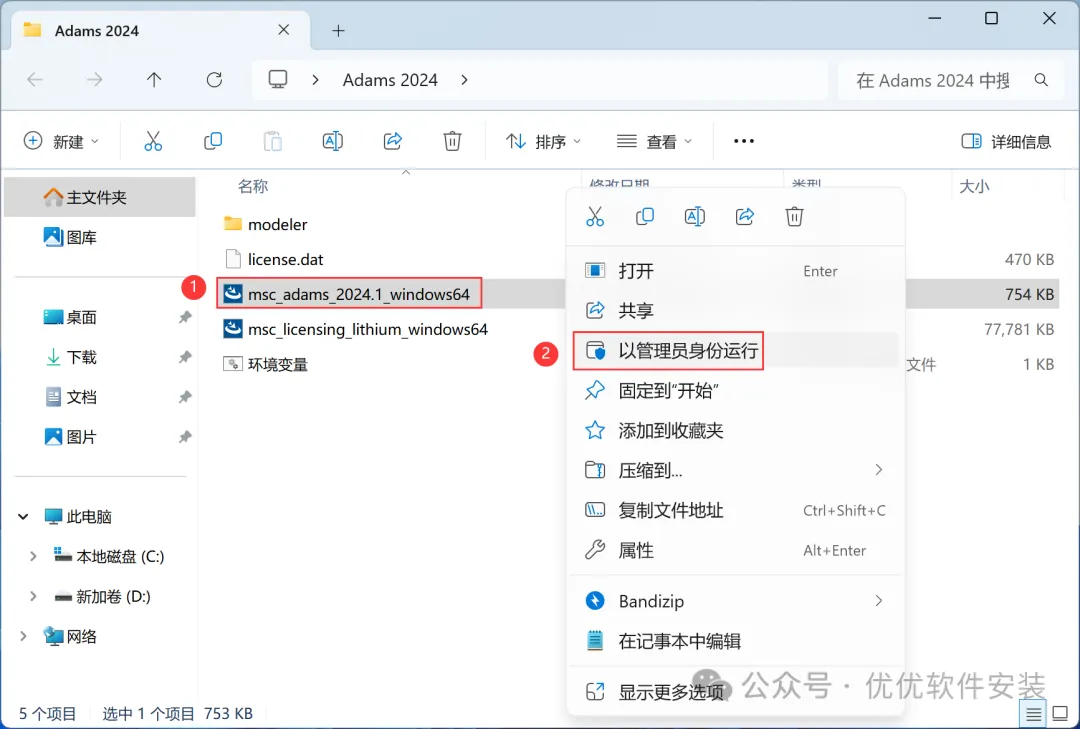The height and width of the screenshot is (729, 1080).
Task: Unpin 下载 from quick access
Action: pos(185,357)
